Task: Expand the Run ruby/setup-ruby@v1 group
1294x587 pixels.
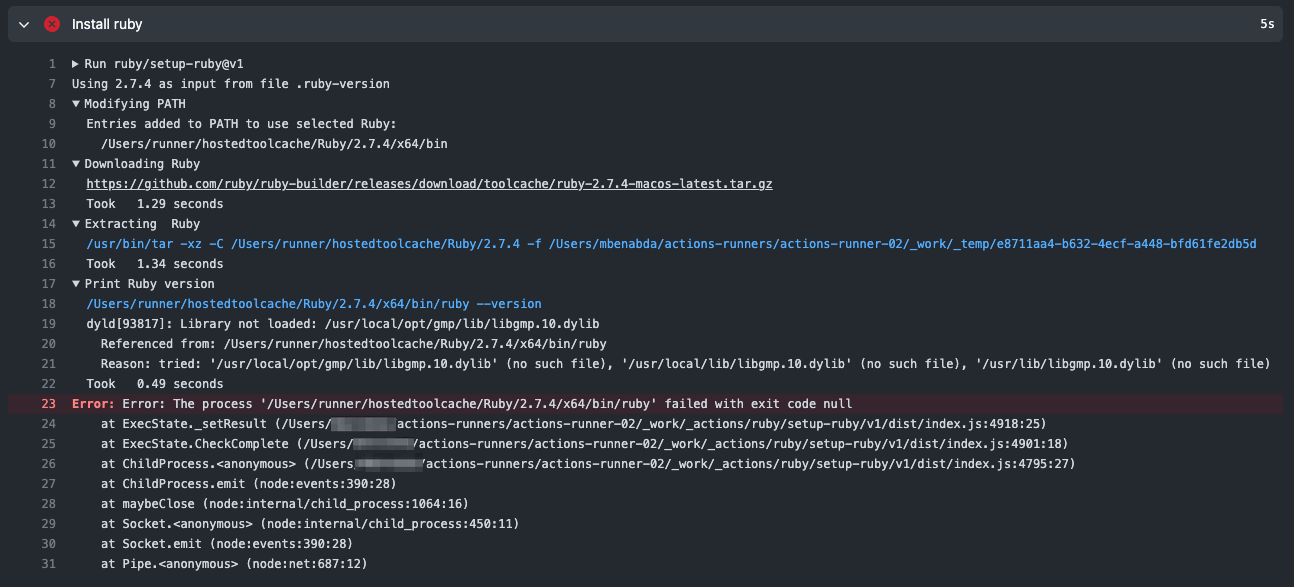Action: click(x=76, y=64)
